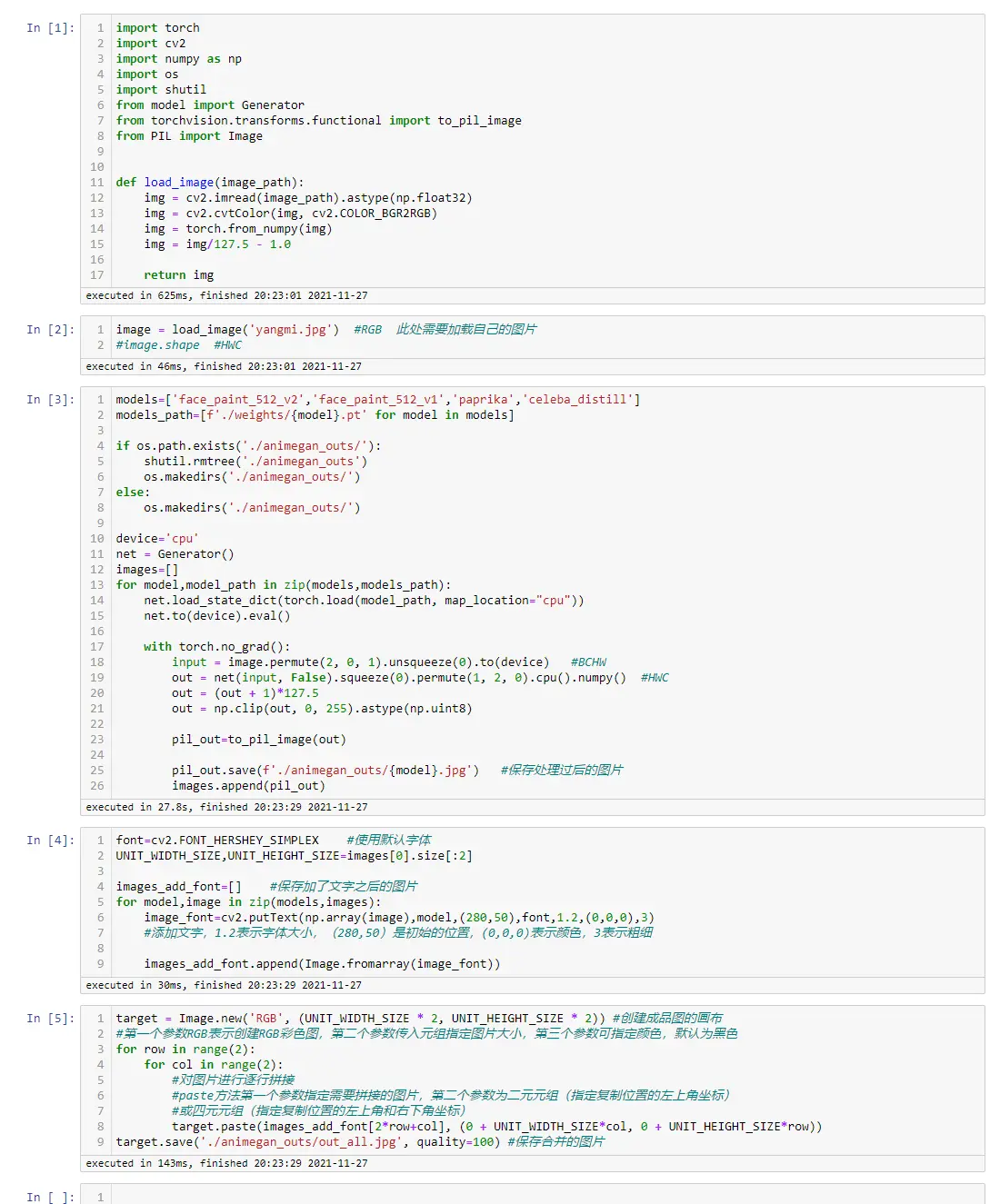This screenshot has height=1204, width=1000.
Task: Click the In [3] cell prompt
Action: 49,400
